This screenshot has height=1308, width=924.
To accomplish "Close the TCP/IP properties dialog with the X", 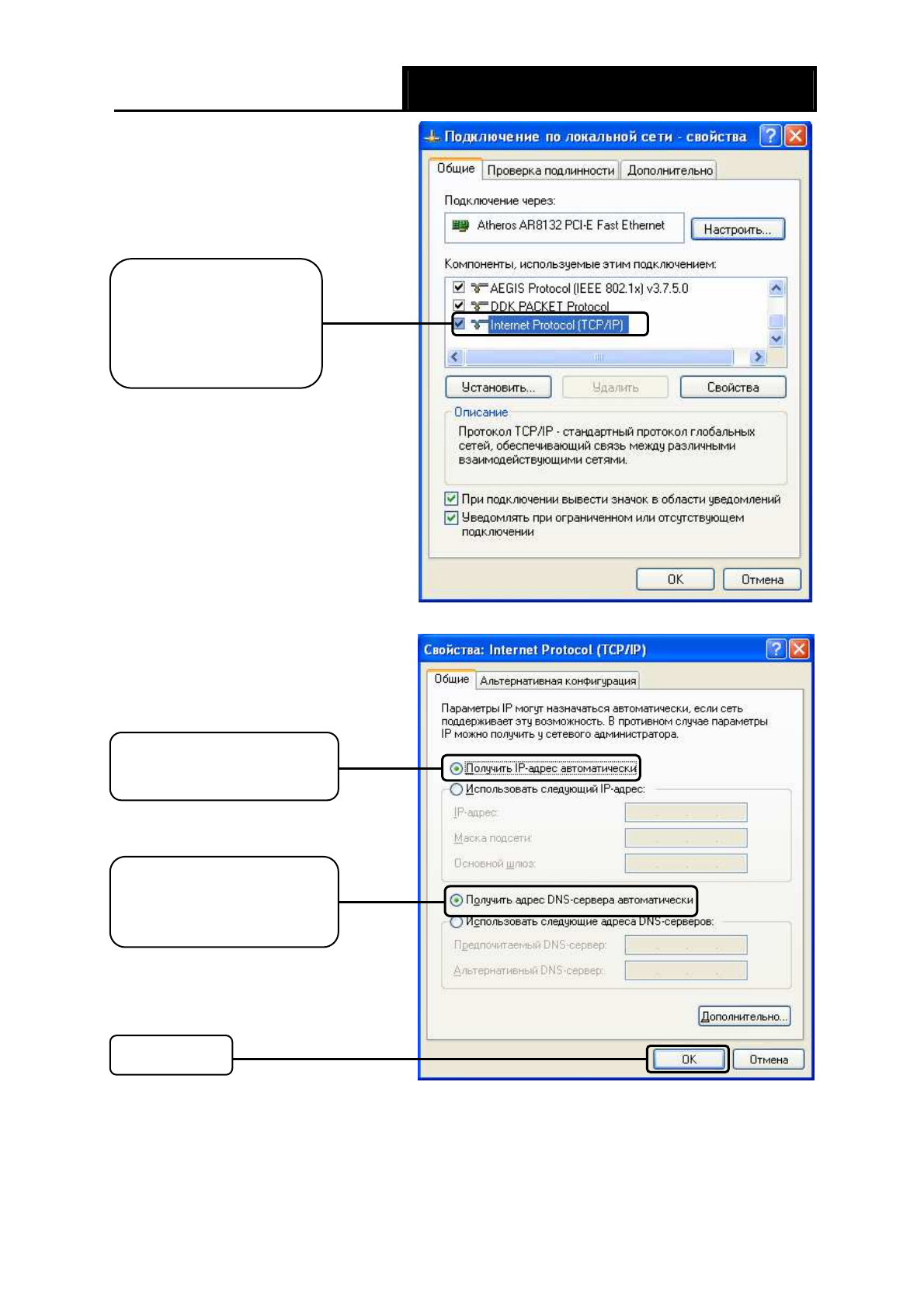I will (798, 649).
